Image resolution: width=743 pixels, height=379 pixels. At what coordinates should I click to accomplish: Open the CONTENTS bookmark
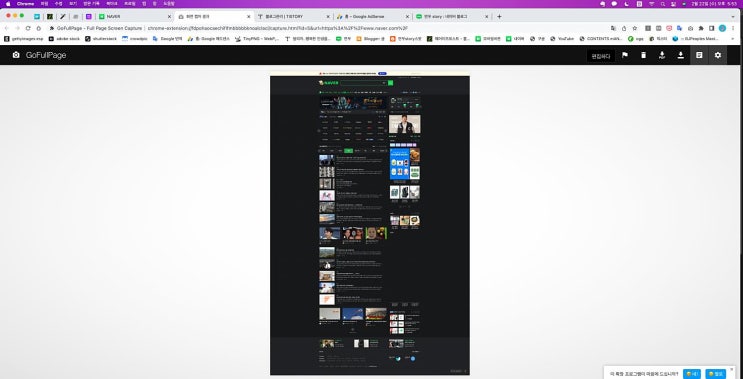[601, 39]
